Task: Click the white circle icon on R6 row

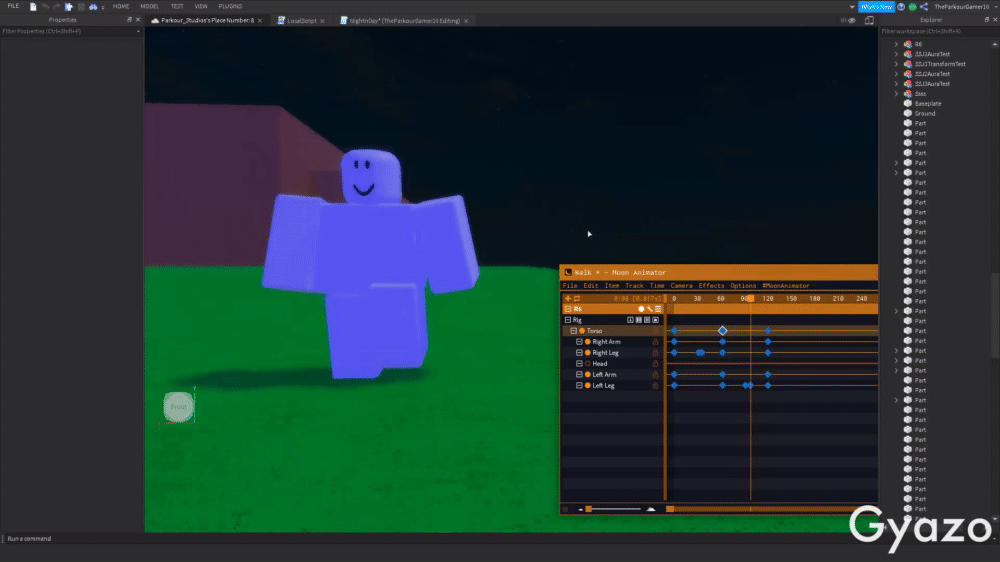Action: [x=641, y=309]
